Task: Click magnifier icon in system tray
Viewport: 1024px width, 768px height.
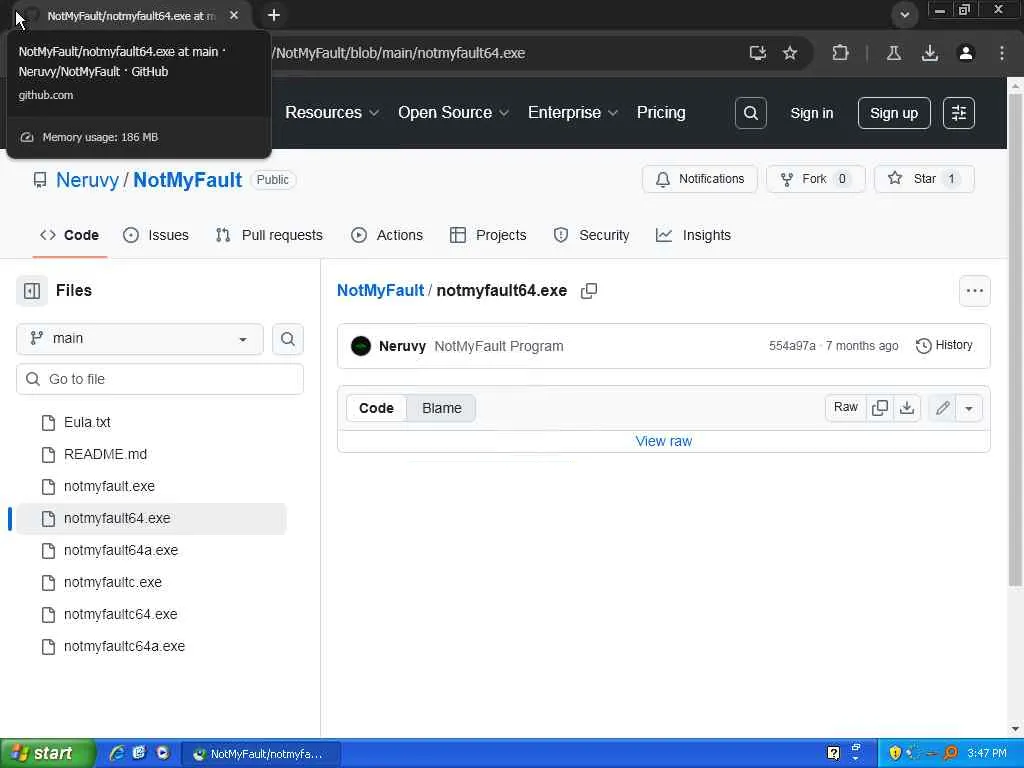Action: 952,753
